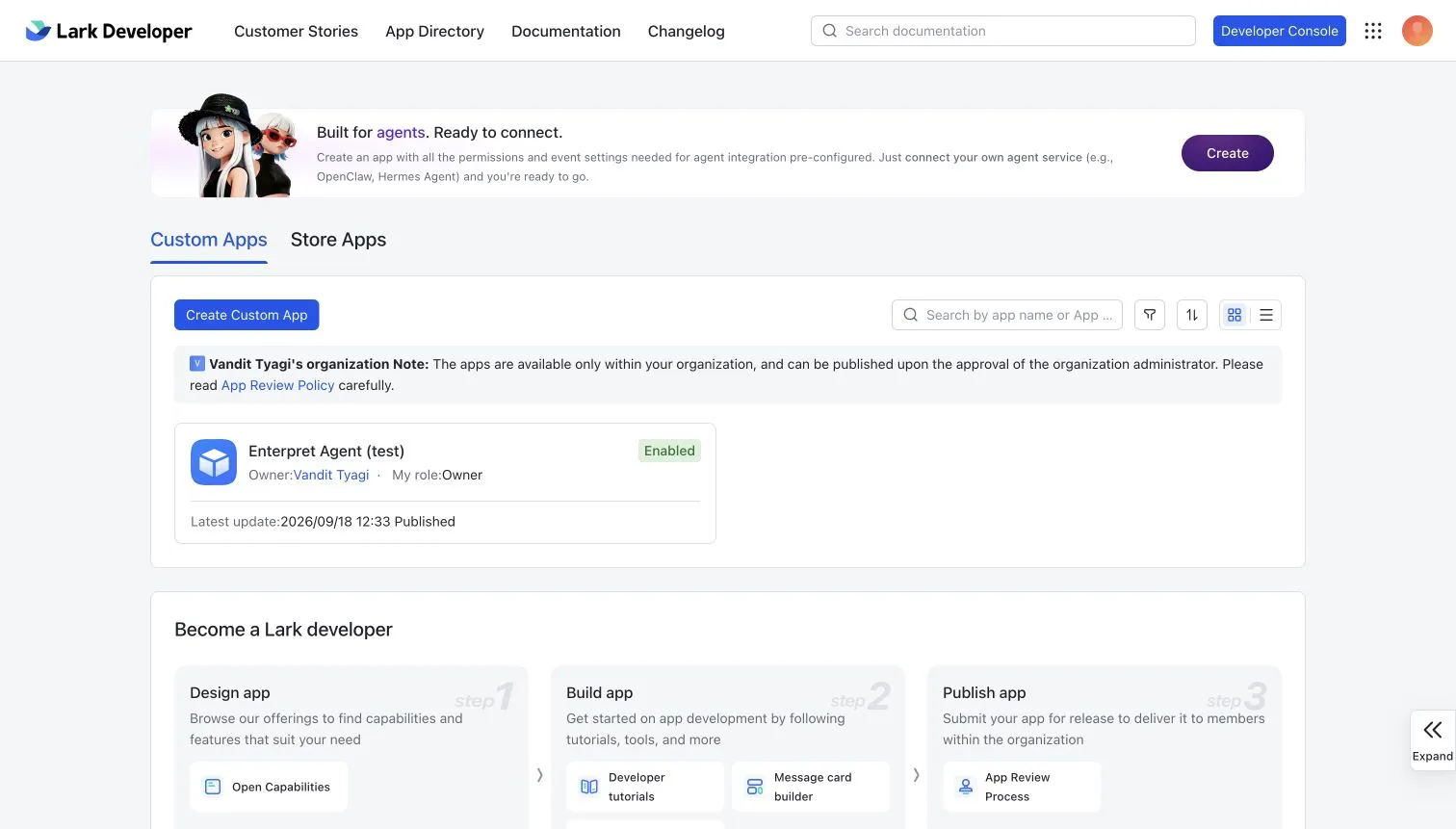The width and height of the screenshot is (1456, 829).
Task: Open the user profile avatar
Action: click(1417, 31)
